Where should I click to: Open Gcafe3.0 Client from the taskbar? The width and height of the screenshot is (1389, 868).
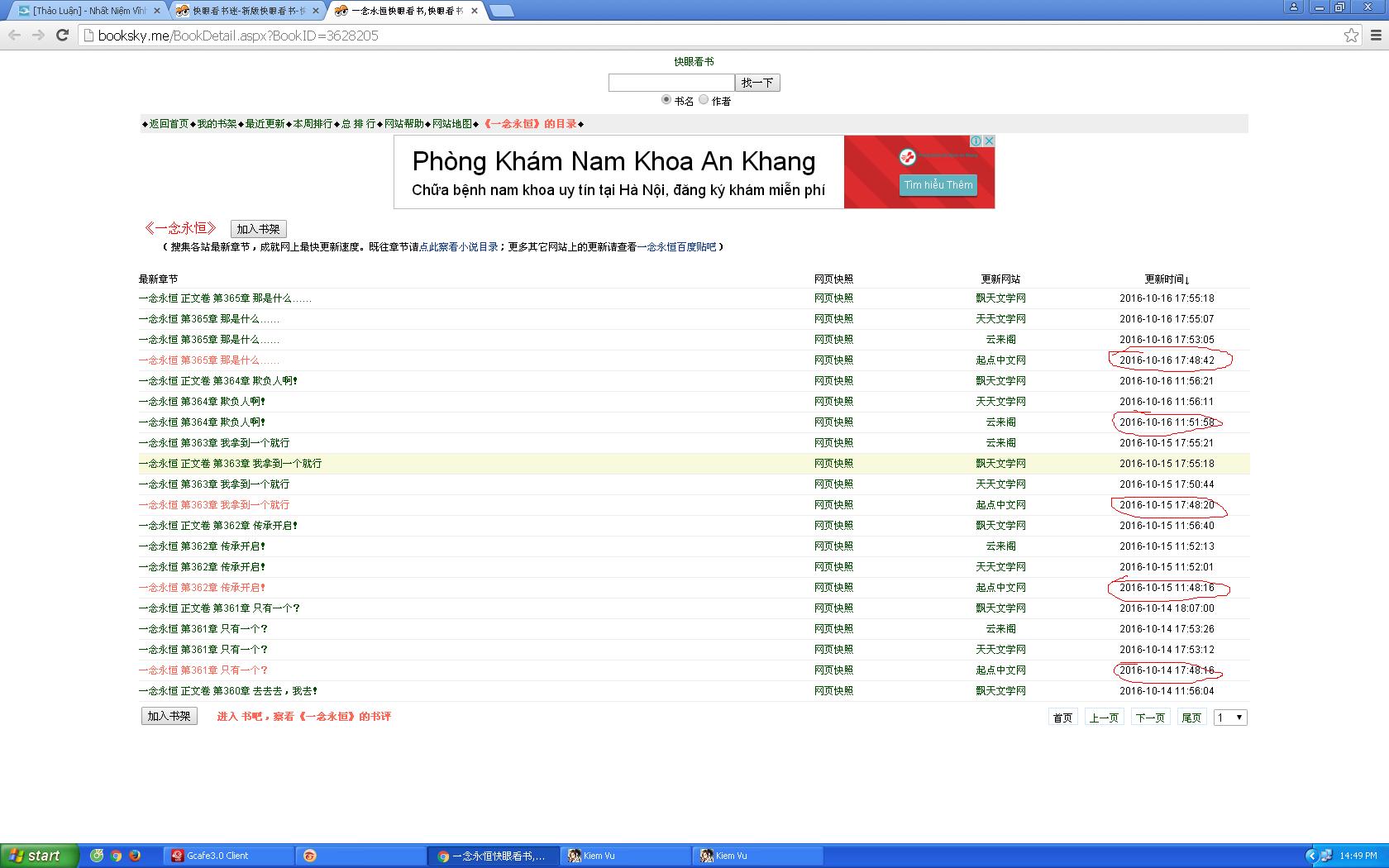tap(217, 856)
